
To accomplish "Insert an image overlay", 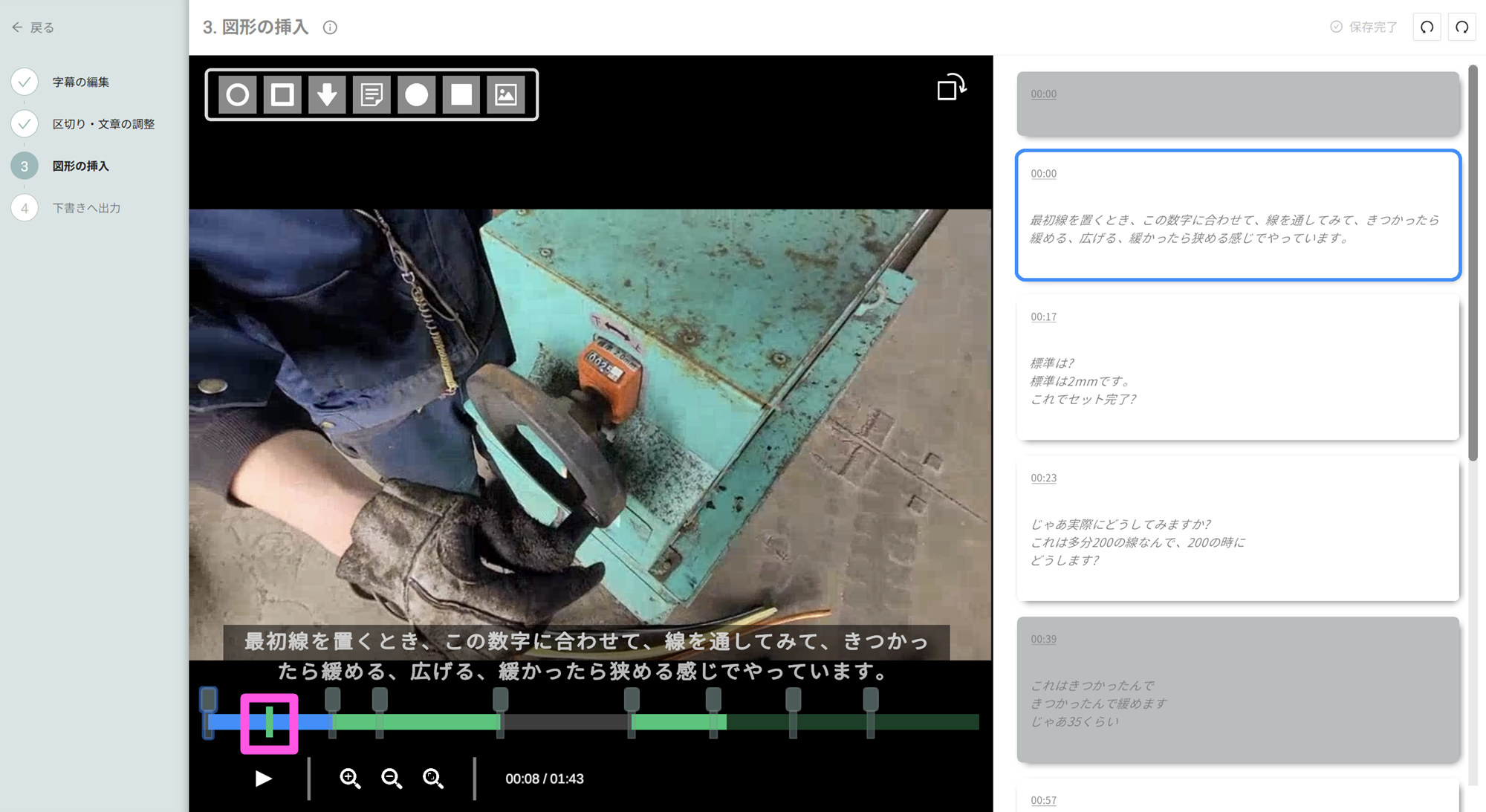I will (x=506, y=95).
